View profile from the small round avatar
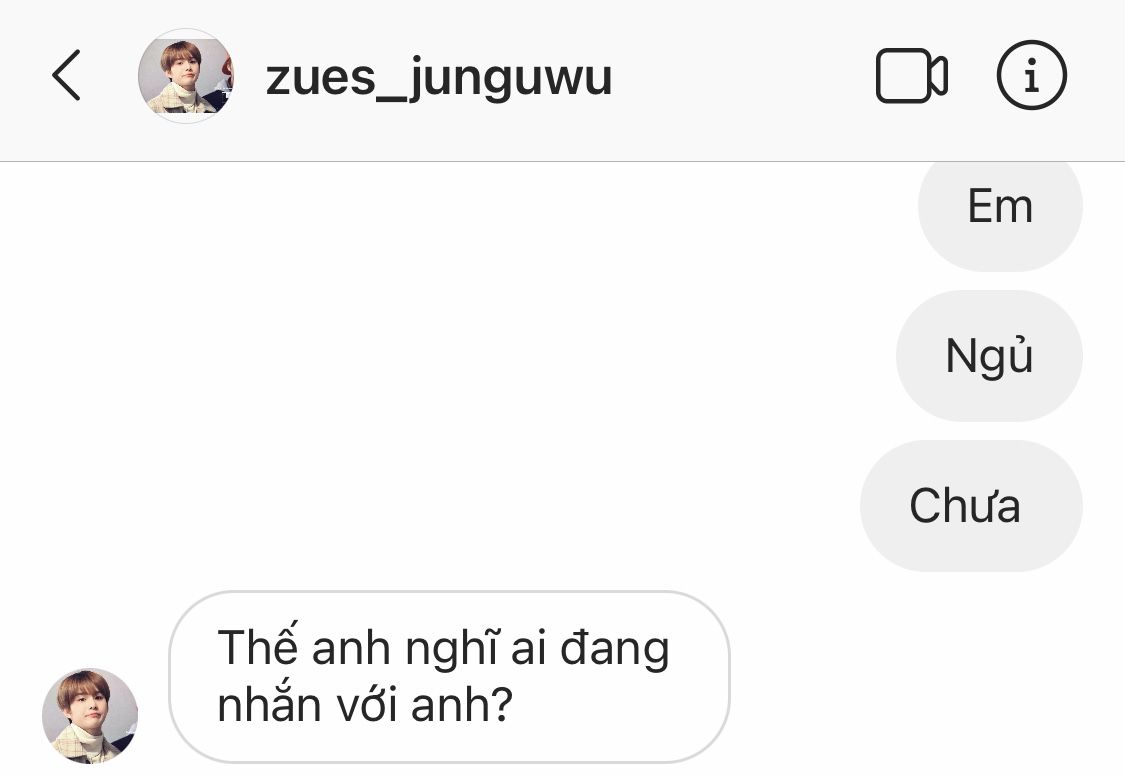The height and width of the screenshot is (775, 1125). click(x=90, y=715)
